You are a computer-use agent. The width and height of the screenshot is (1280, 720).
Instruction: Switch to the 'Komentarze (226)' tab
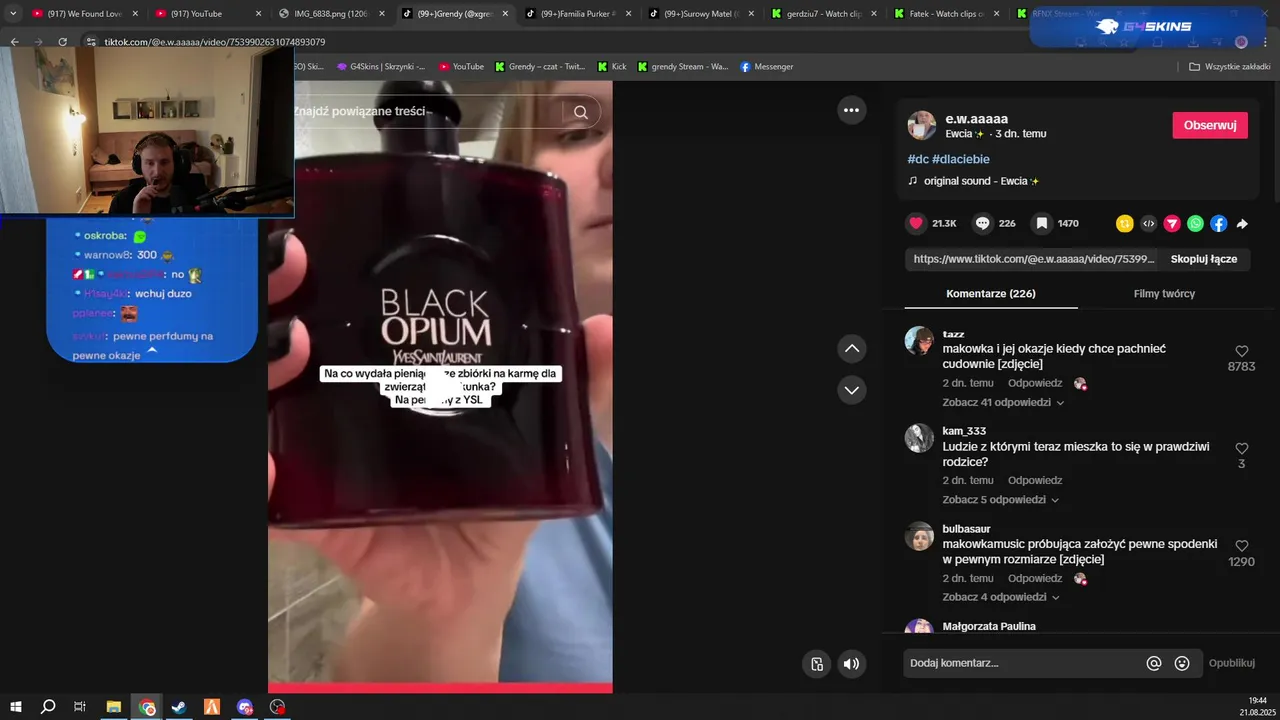coord(991,294)
